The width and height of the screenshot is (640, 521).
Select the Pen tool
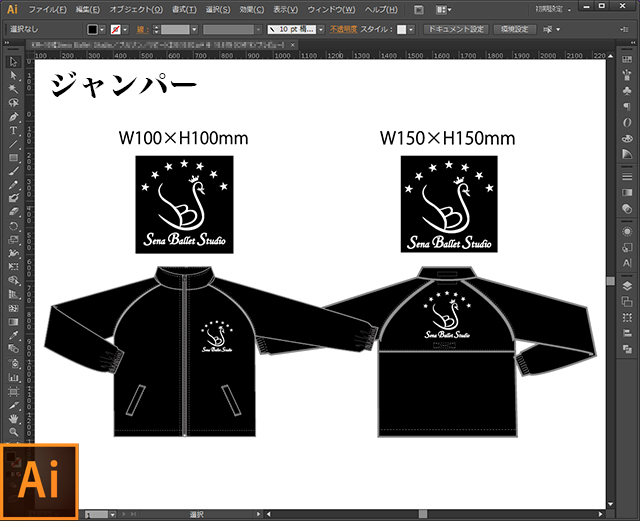click(13, 117)
